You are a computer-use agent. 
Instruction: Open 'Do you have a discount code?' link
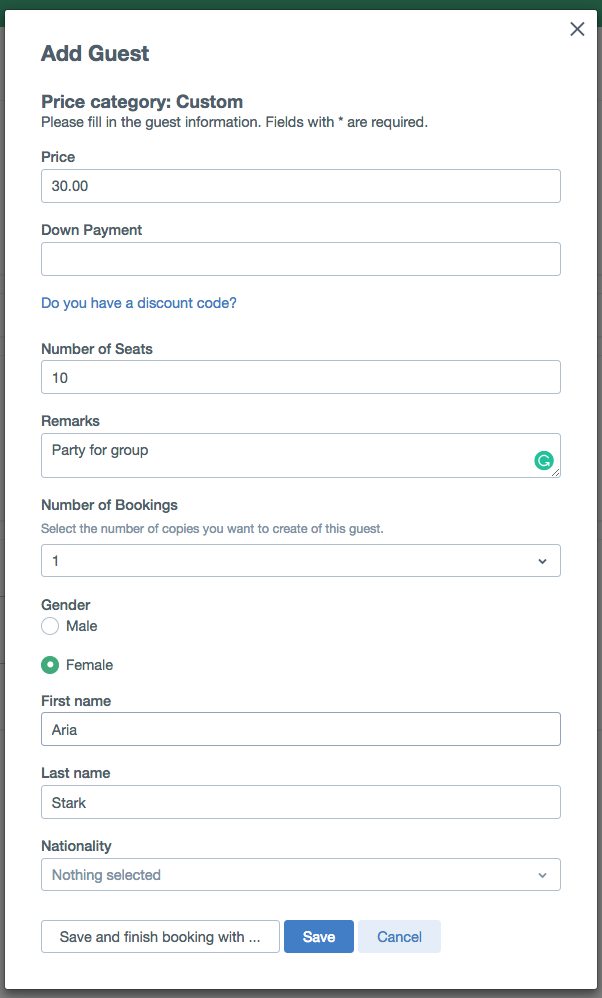139,303
